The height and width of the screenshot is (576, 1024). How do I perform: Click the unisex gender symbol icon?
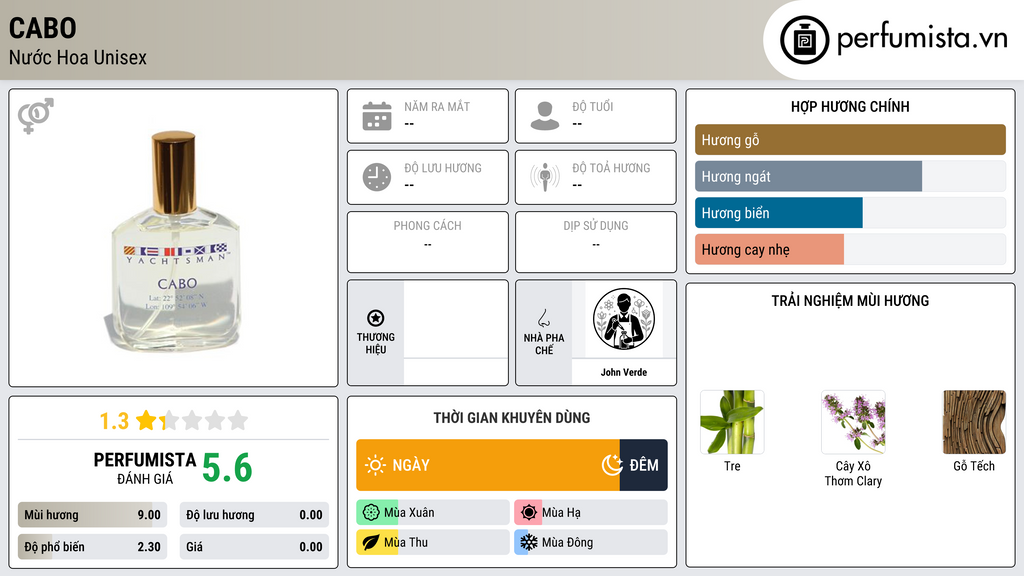[x=36, y=116]
